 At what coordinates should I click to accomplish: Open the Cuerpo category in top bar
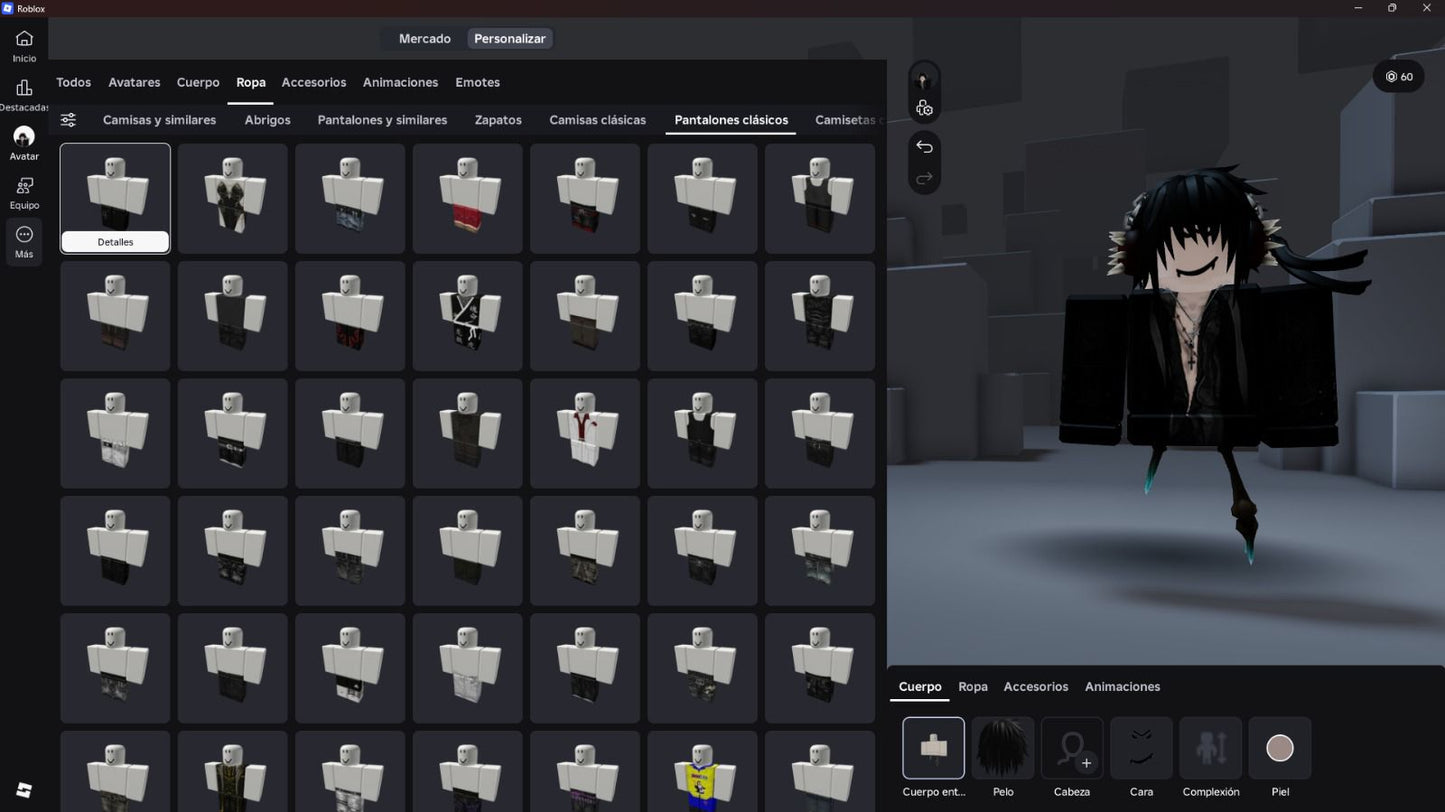point(198,82)
